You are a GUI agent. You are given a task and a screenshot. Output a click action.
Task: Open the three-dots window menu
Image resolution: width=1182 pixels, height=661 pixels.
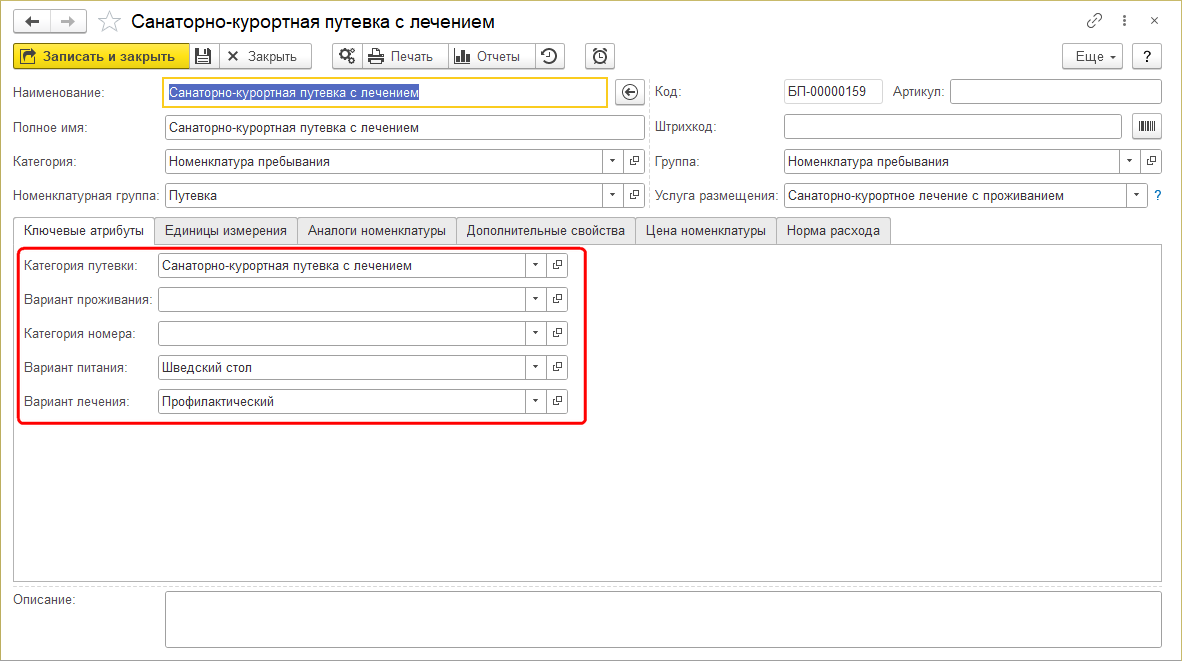[1124, 21]
